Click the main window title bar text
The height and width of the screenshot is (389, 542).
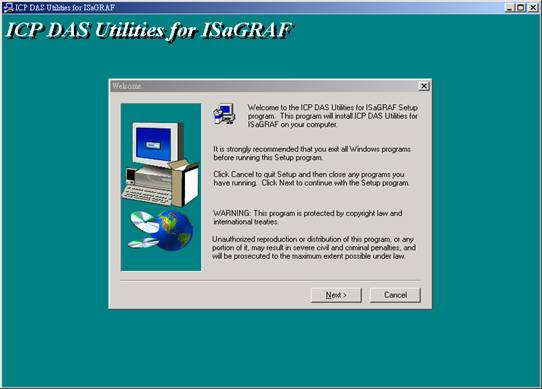pos(65,8)
